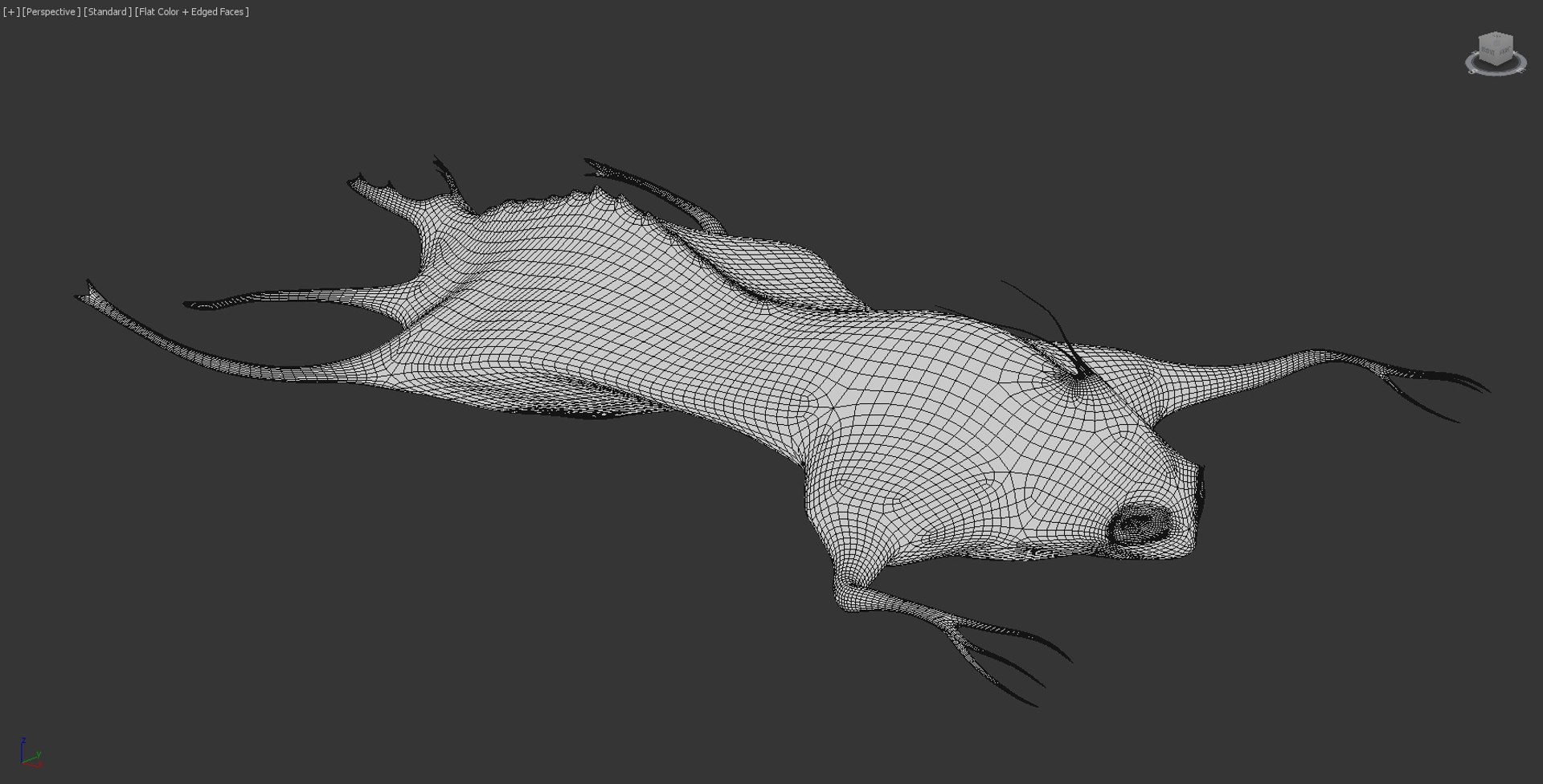
Task: Open the Perspective viewport view menu
Action: pyautogui.click(x=51, y=12)
